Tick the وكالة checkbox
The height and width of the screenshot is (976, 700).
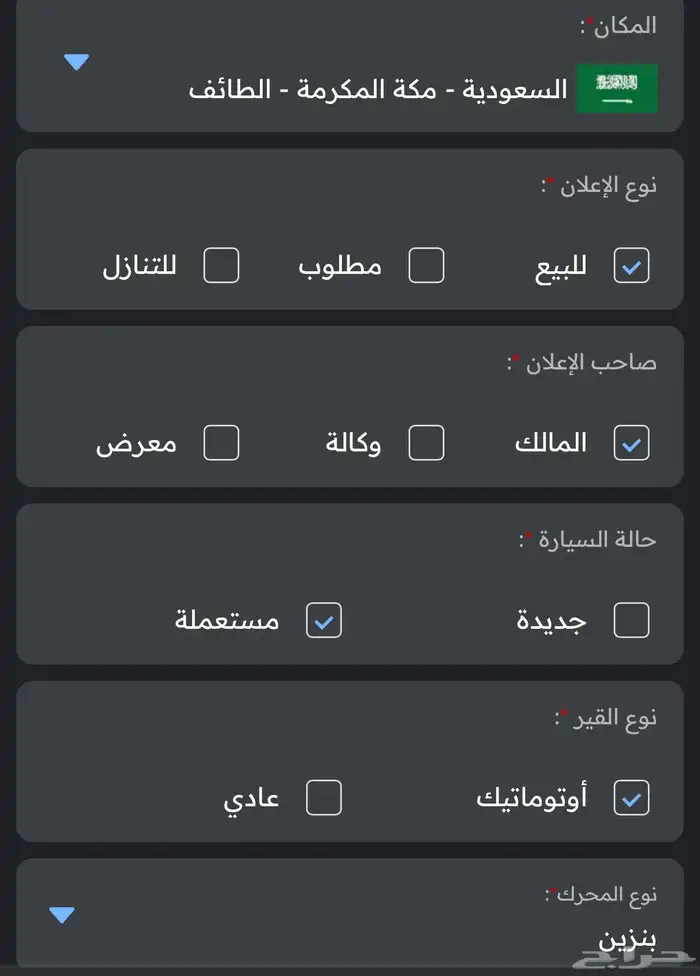427,443
